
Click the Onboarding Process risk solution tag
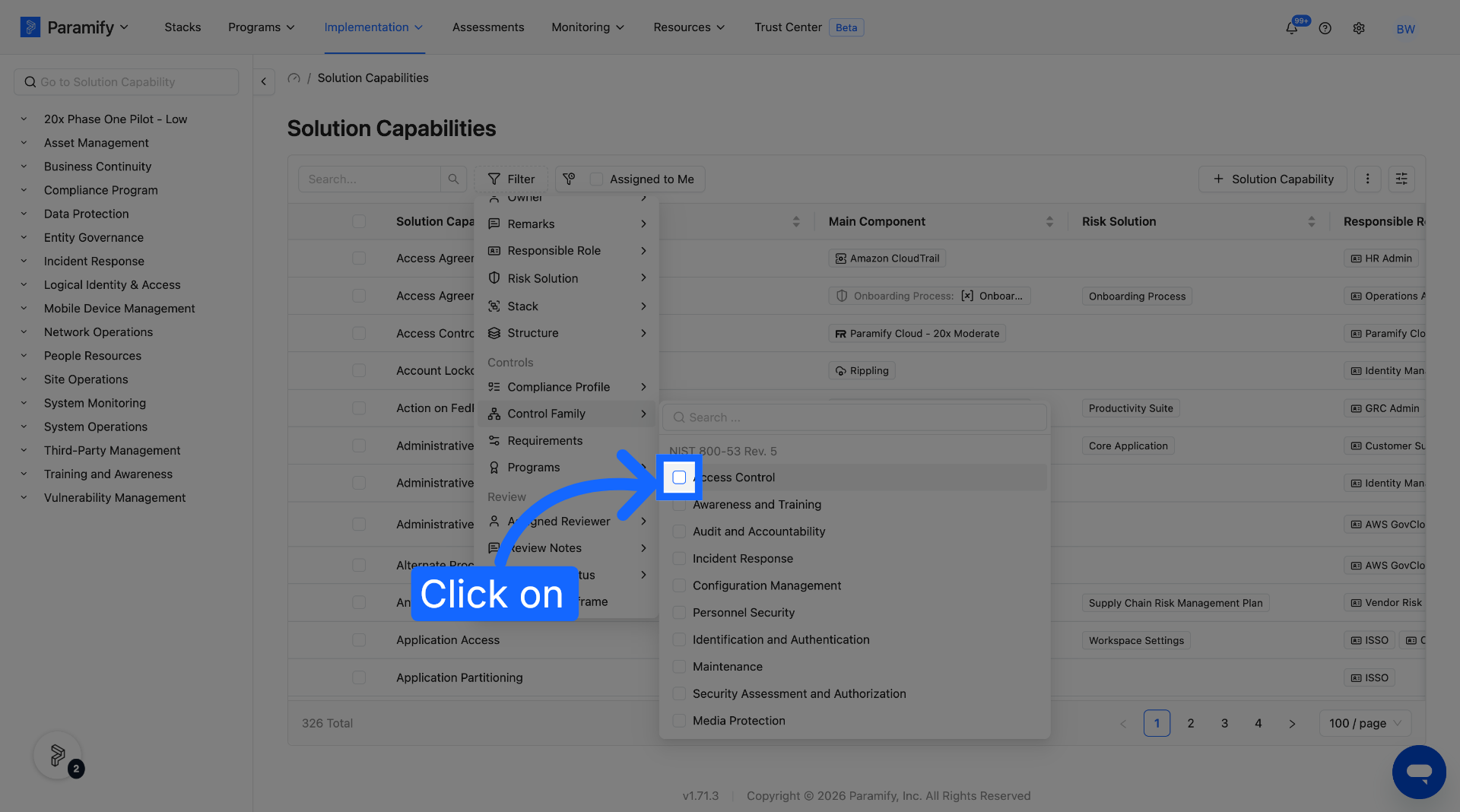pos(1137,297)
